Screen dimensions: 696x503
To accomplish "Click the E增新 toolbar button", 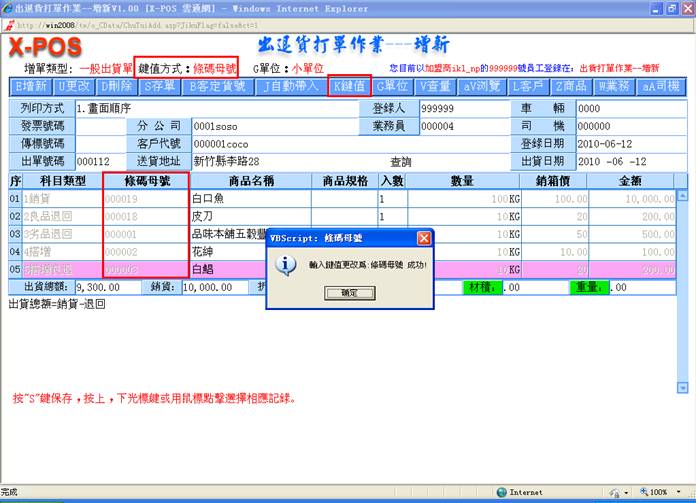I will 30,86.
